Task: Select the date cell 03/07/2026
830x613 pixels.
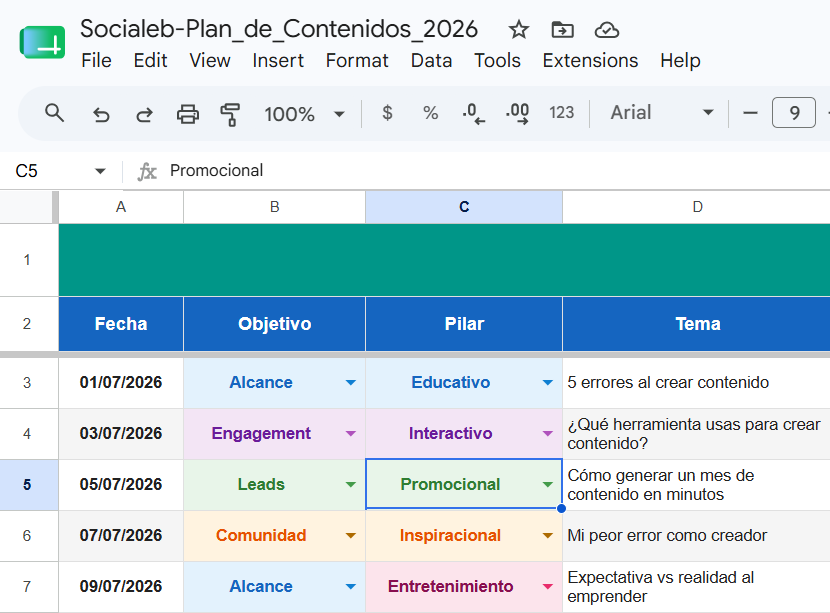Action: coord(121,434)
